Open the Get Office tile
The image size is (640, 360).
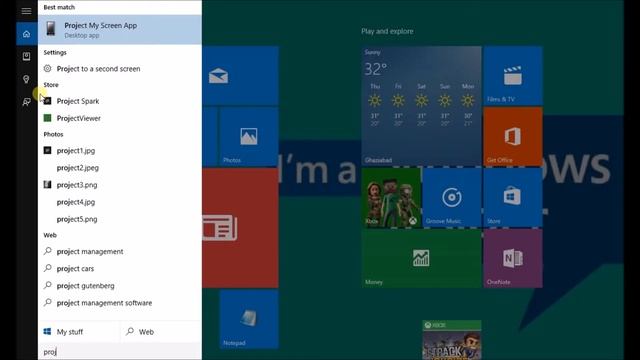513,137
